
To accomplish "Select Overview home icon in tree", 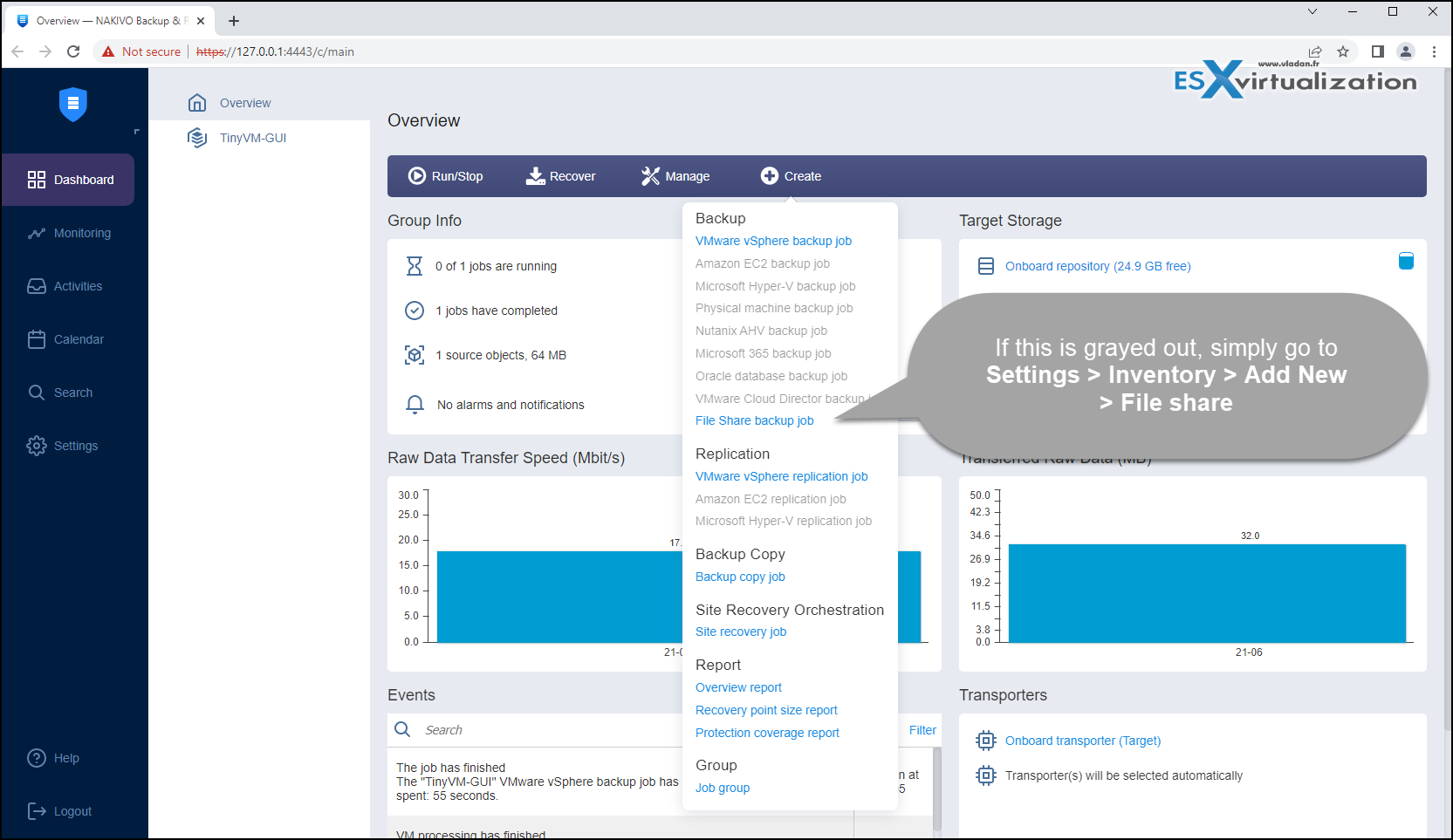I will point(197,103).
